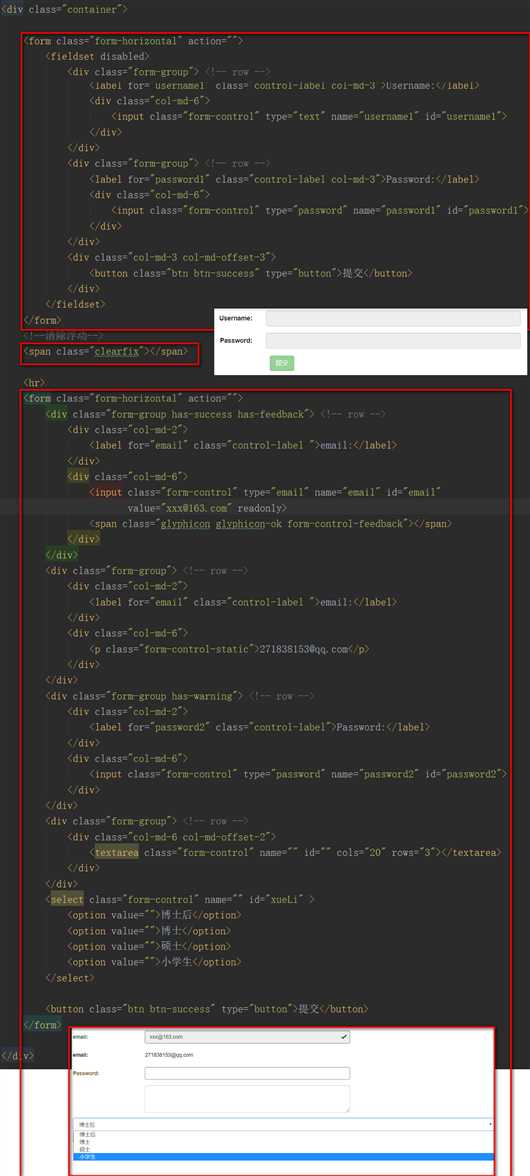Click the has-warning form-group code line
Screen dimensions: 530x1176
tap(180, 696)
